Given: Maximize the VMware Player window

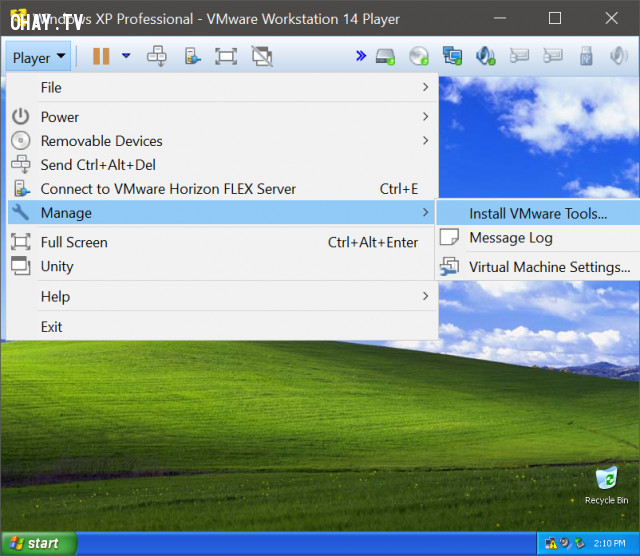Looking at the screenshot, I should point(555,18).
